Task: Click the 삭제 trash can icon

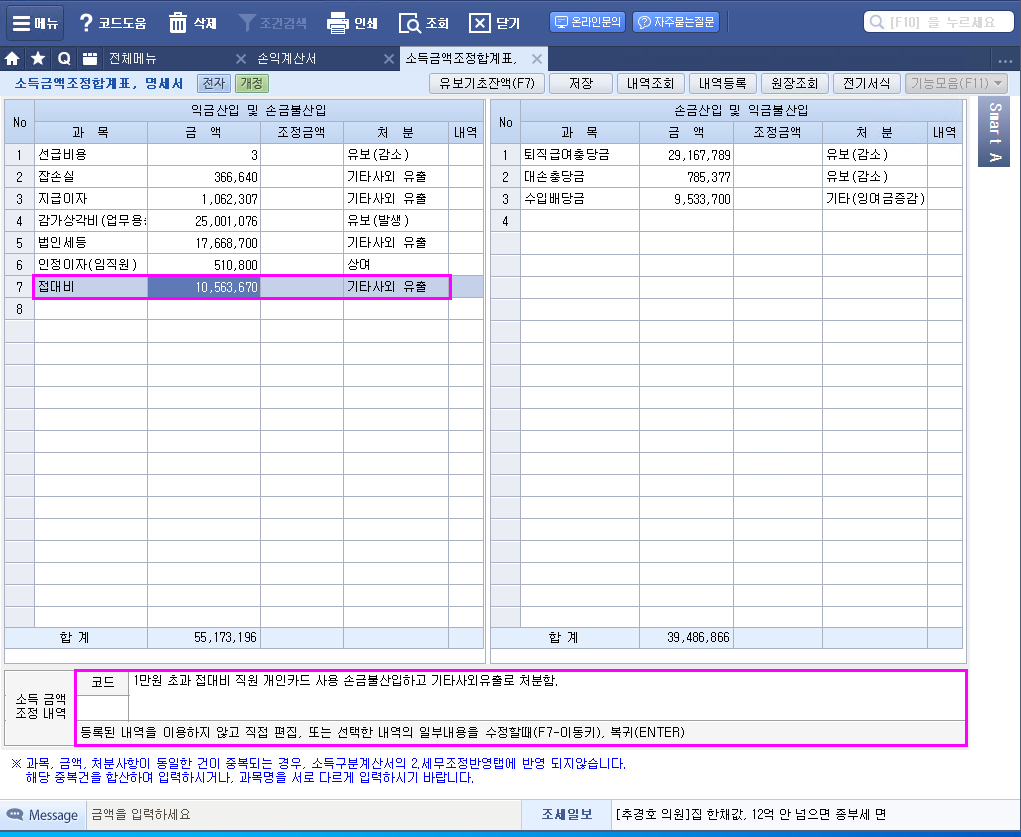Action: click(x=177, y=22)
